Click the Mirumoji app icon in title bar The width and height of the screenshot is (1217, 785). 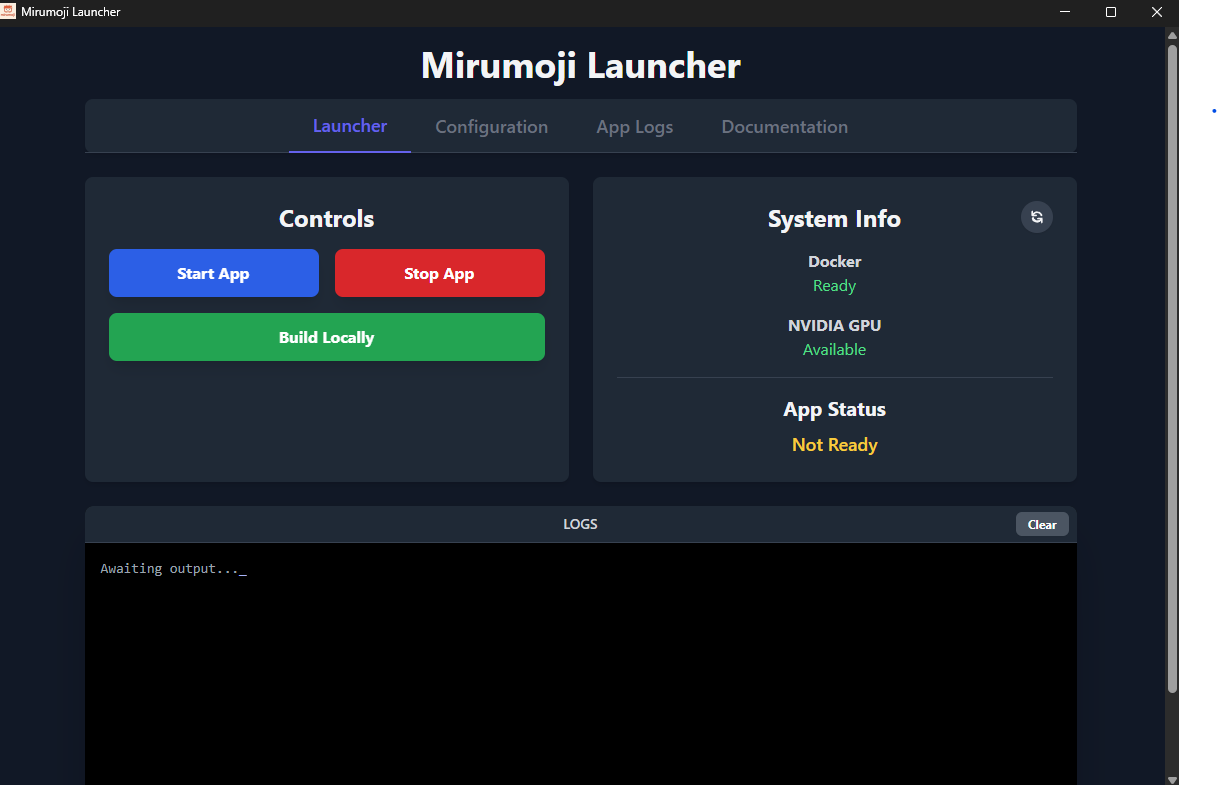click(8, 11)
